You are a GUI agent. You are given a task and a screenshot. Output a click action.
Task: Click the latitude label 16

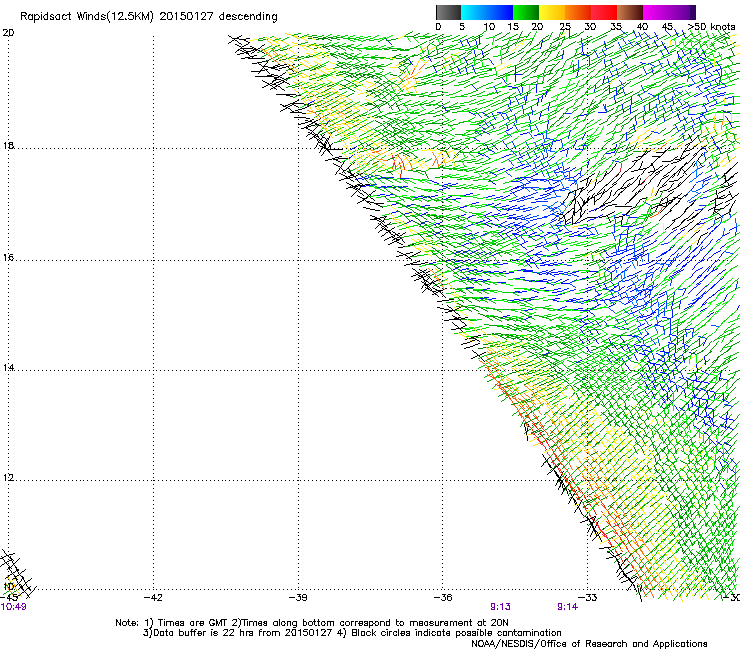pos(8,258)
